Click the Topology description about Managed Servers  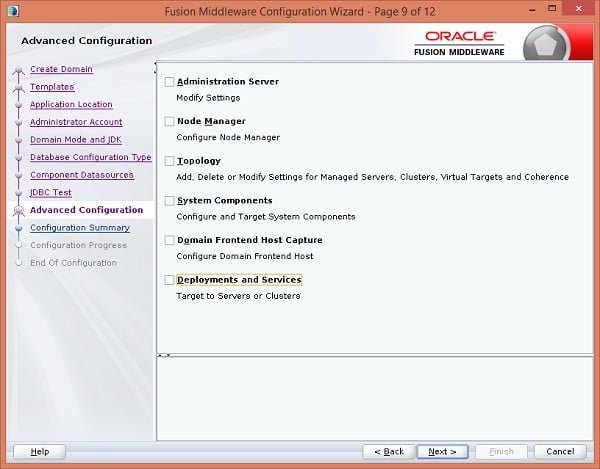372,177
